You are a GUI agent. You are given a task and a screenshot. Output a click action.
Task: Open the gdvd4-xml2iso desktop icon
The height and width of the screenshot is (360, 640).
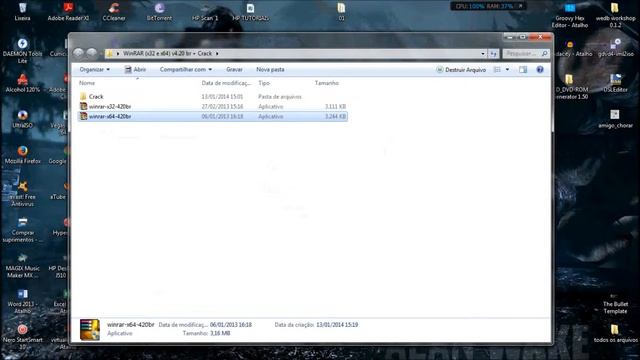click(615, 47)
